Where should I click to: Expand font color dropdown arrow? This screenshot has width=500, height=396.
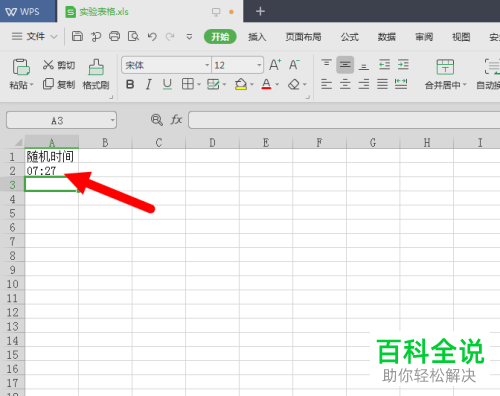coord(277,84)
